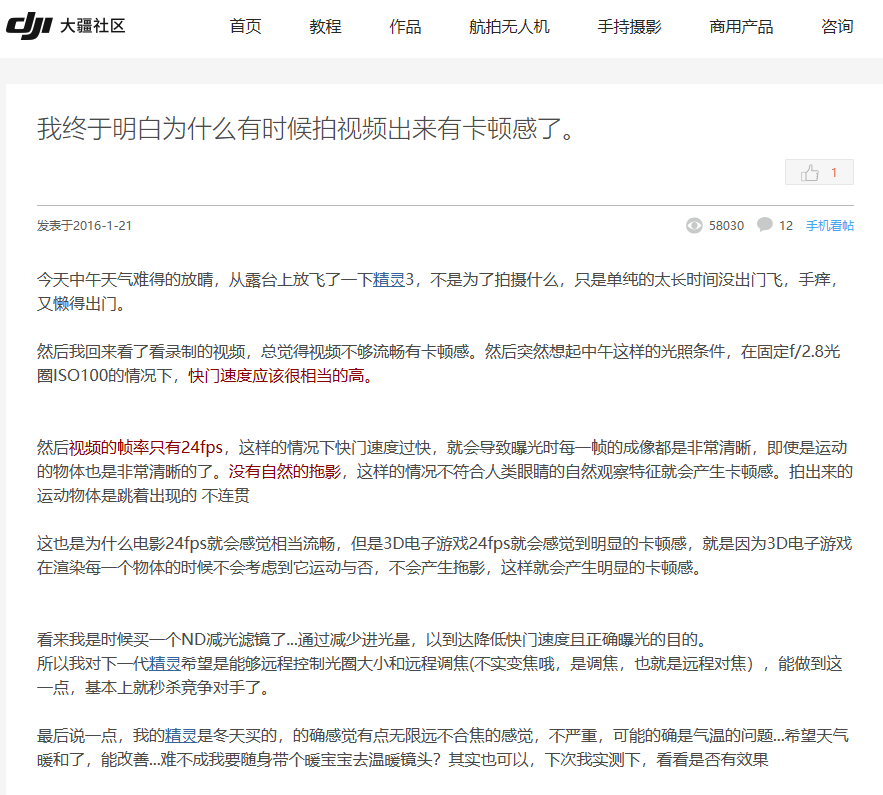
Task: Click the 大疆社区 site title
Action: (92, 26)
